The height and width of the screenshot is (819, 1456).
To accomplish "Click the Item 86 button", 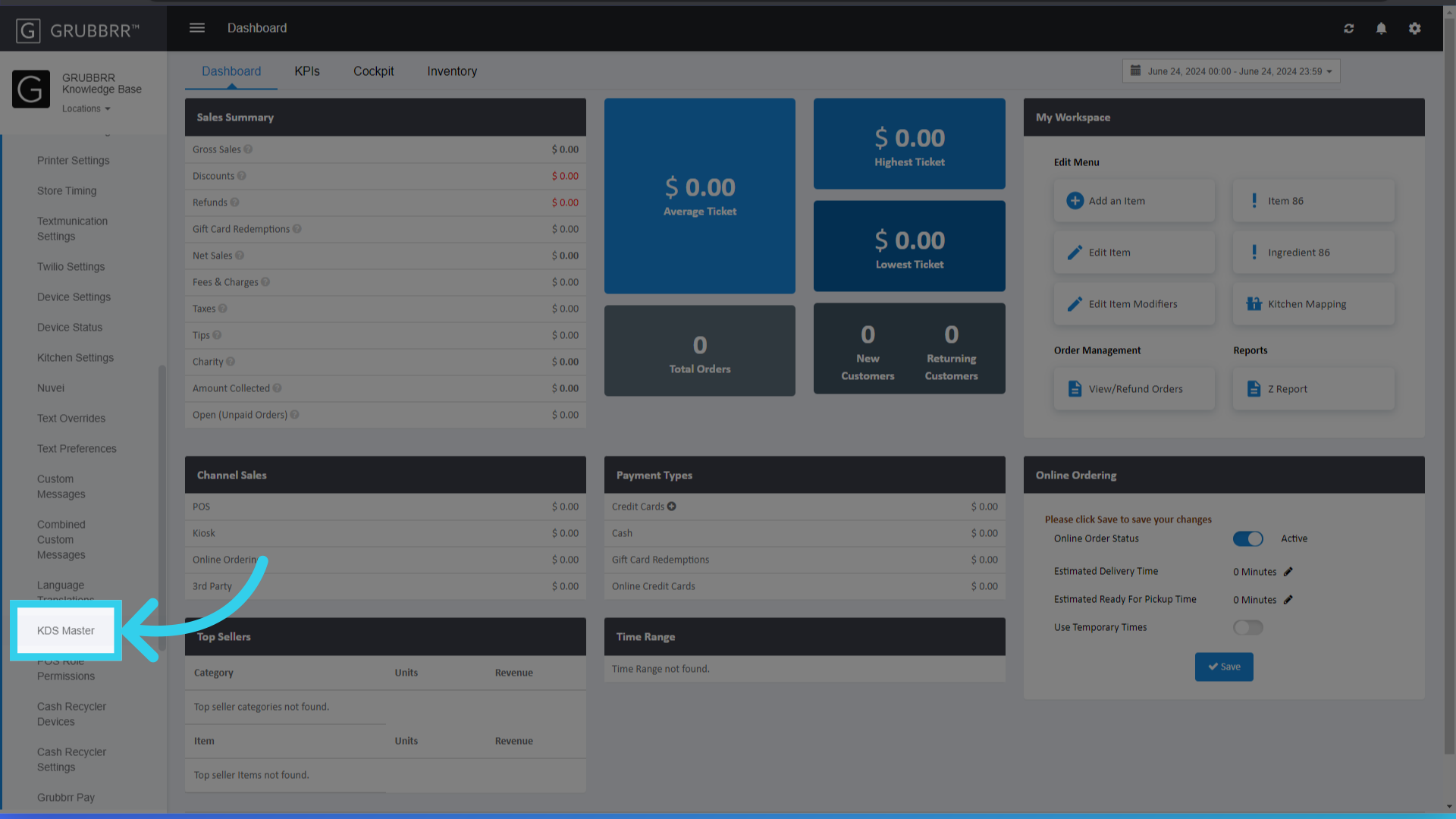I will (x=1313, y=201).
